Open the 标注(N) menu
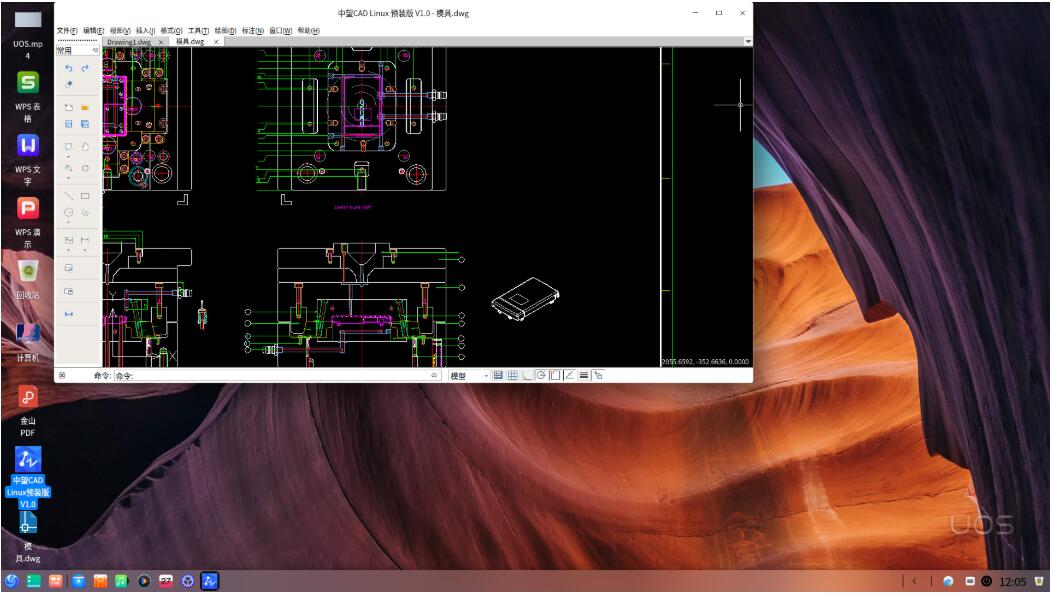 (253, 31)
